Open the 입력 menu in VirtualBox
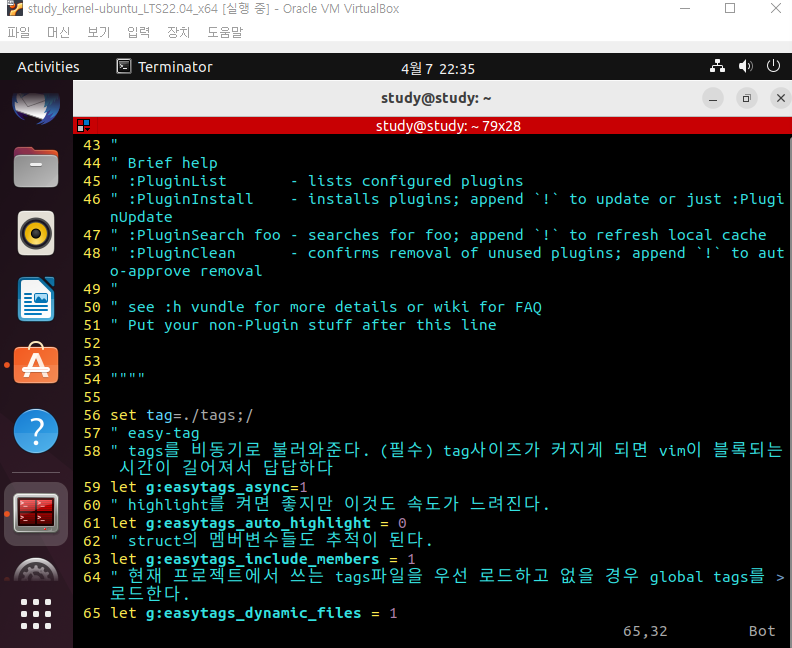The height and width of the screenshot is (648, 792). (138, 32)
